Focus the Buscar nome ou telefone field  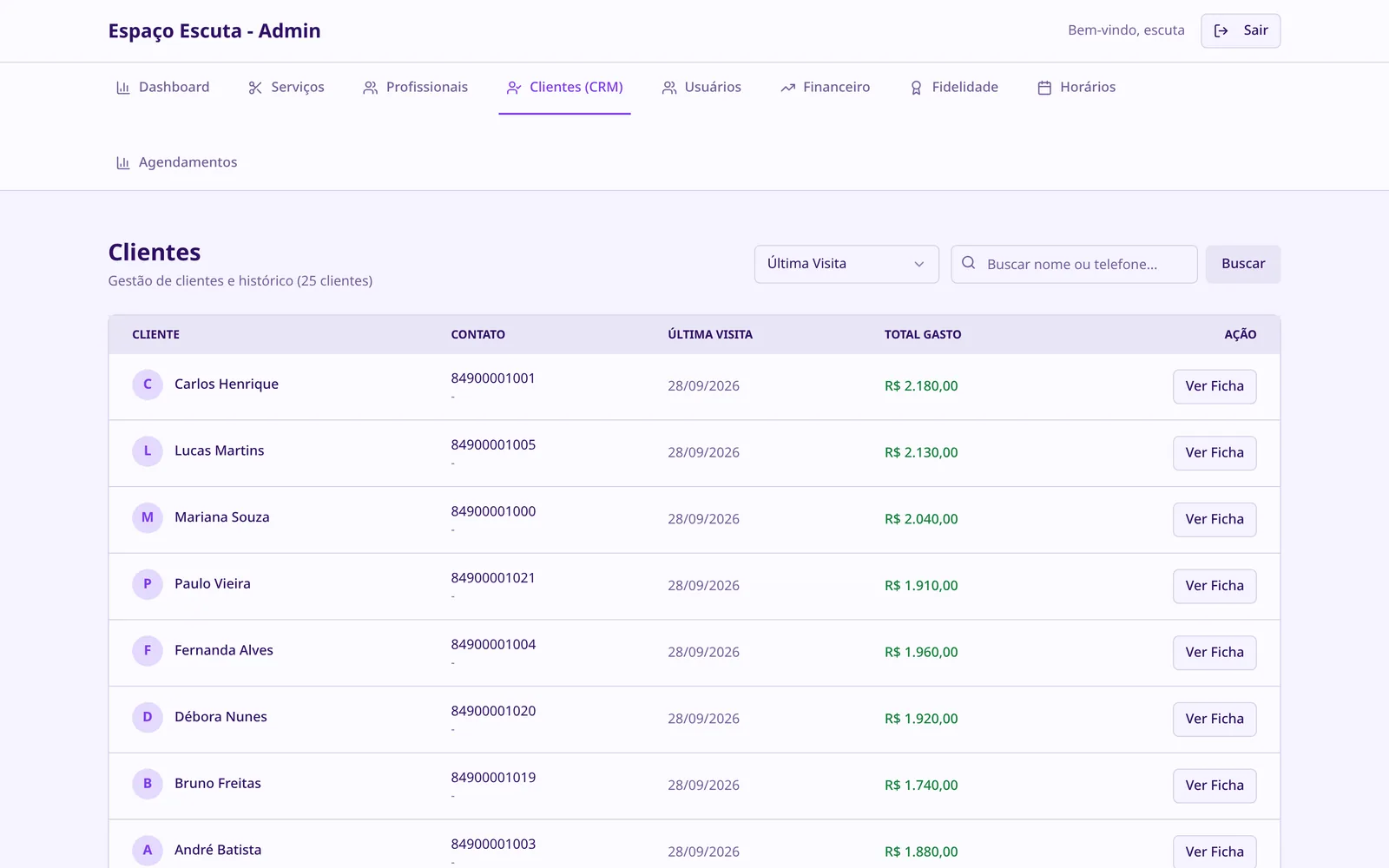coord(1074,264)
